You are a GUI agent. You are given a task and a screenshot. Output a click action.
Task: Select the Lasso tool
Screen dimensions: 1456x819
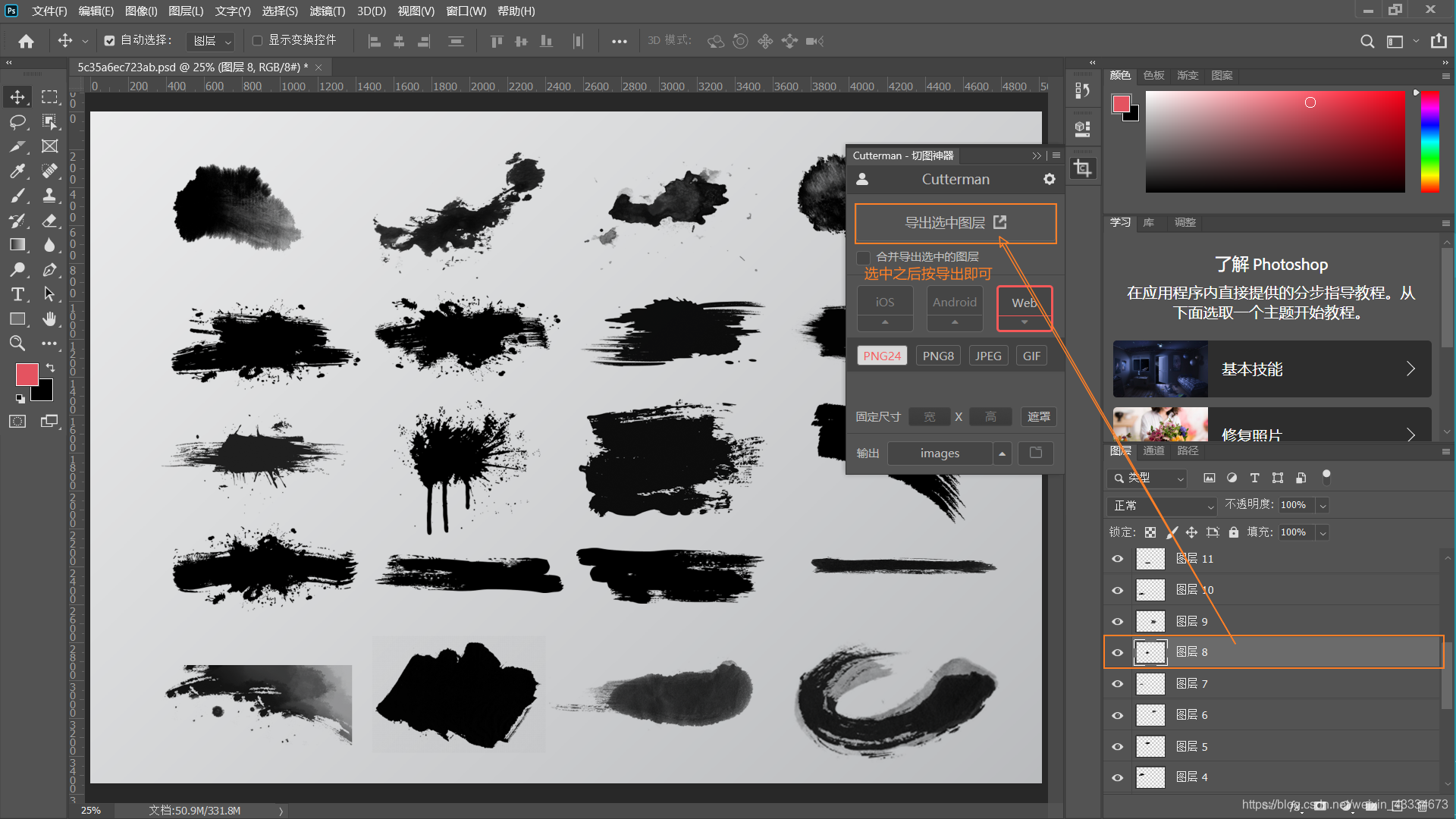(x=17, y=122)
